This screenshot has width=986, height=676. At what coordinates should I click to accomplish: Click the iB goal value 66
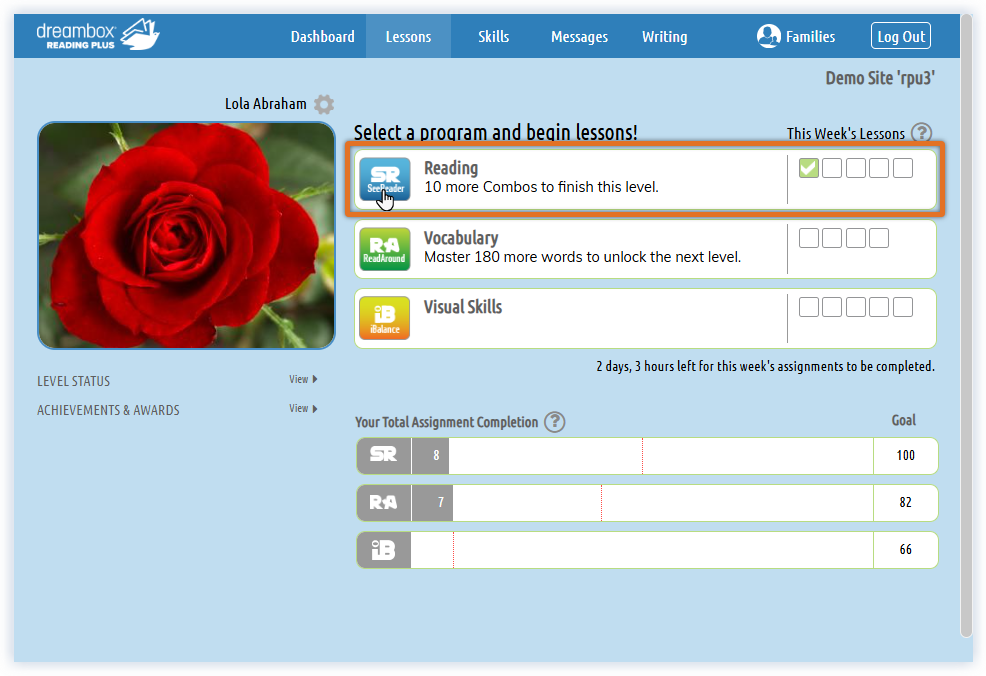coord(906,550)
